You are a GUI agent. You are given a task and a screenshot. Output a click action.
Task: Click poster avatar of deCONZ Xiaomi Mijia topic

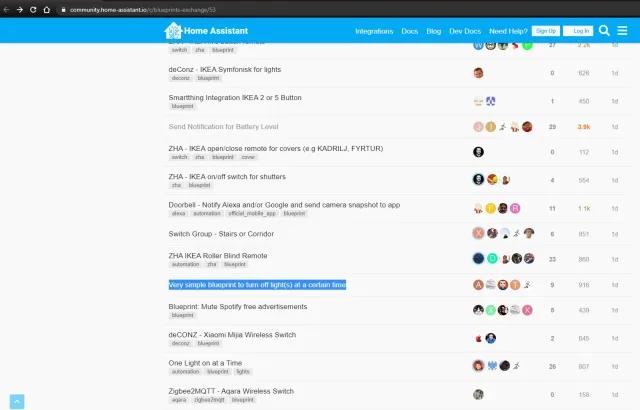(479, 338)
